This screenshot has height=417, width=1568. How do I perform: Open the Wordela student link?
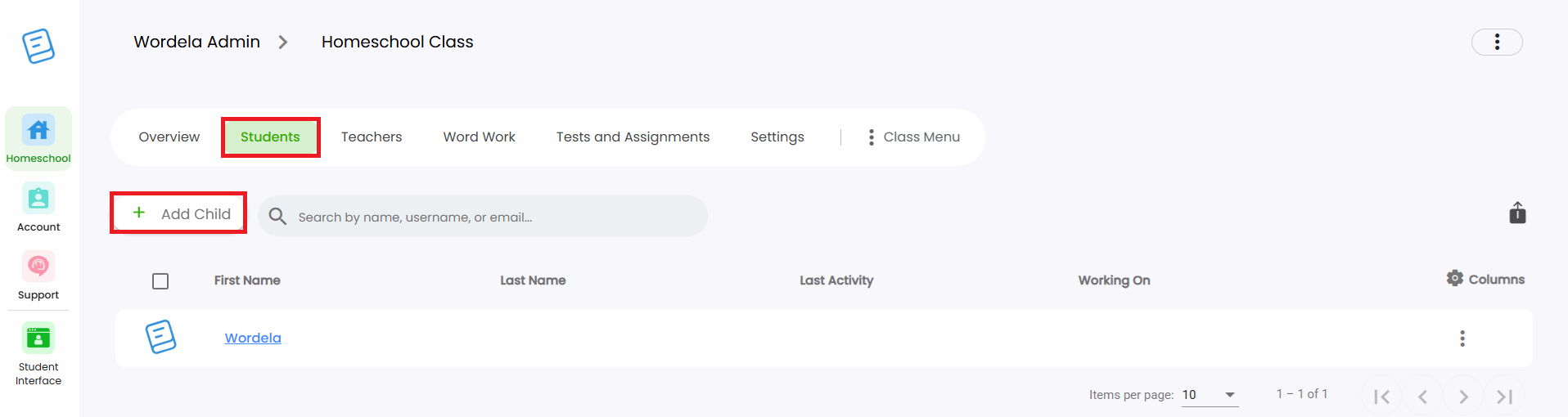pyautogui.click(x=253, y=339)
